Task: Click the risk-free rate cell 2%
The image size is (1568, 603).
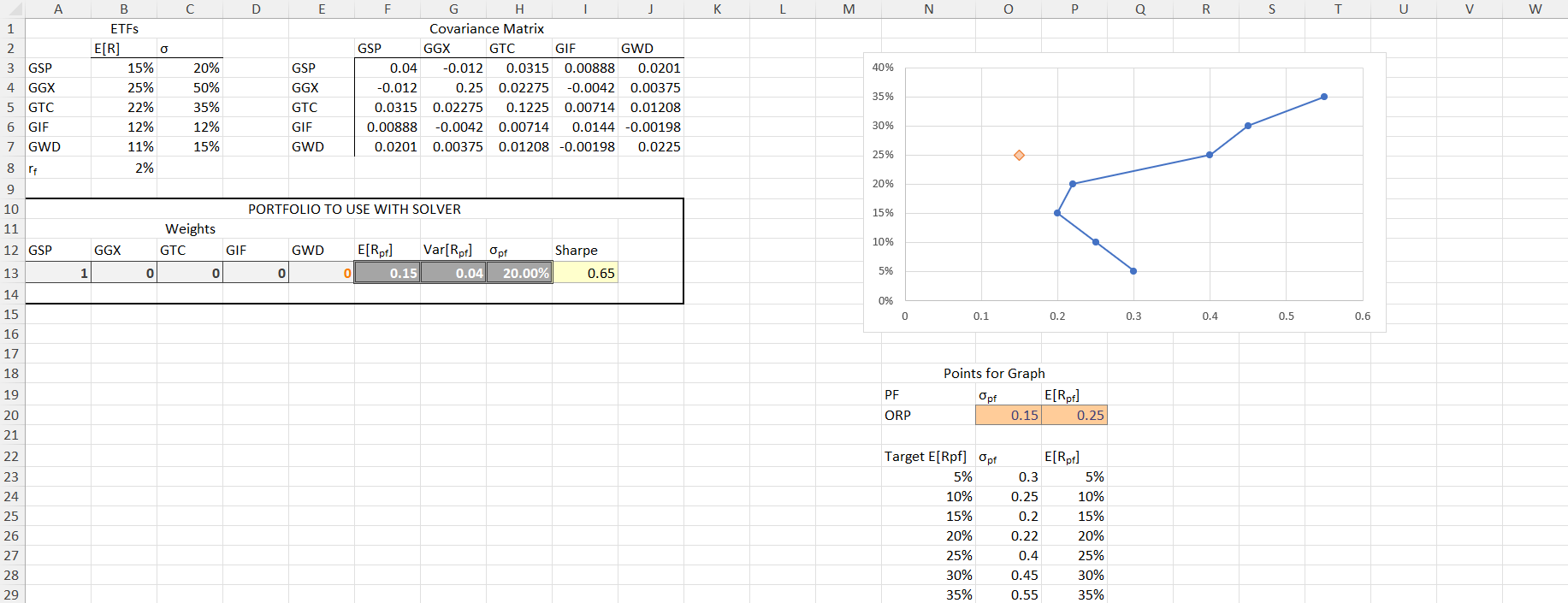Action: (x=124, y=168)
